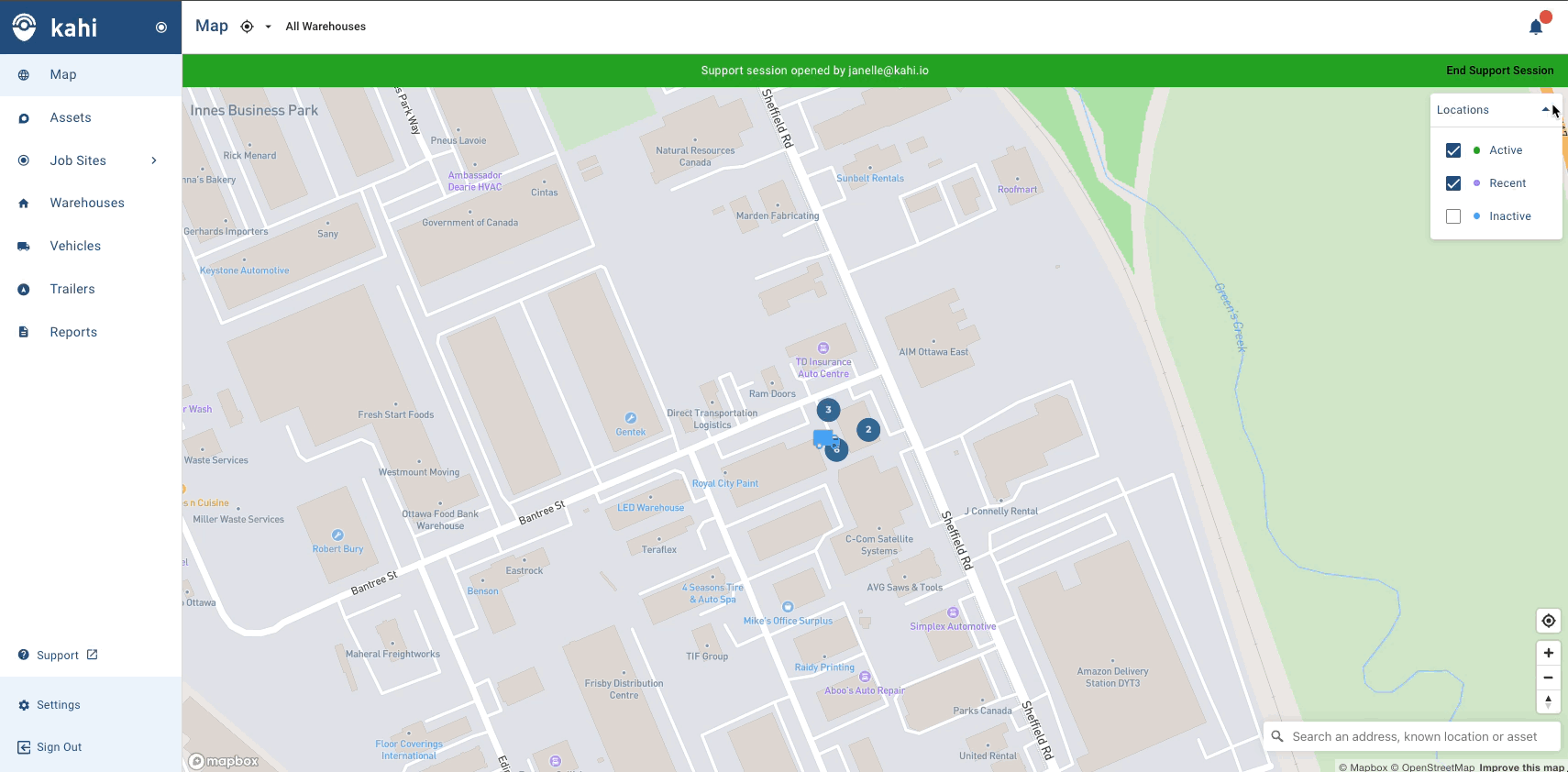
Task: Click the Fresh Start Foods label
Action: [x=396, y=415]
